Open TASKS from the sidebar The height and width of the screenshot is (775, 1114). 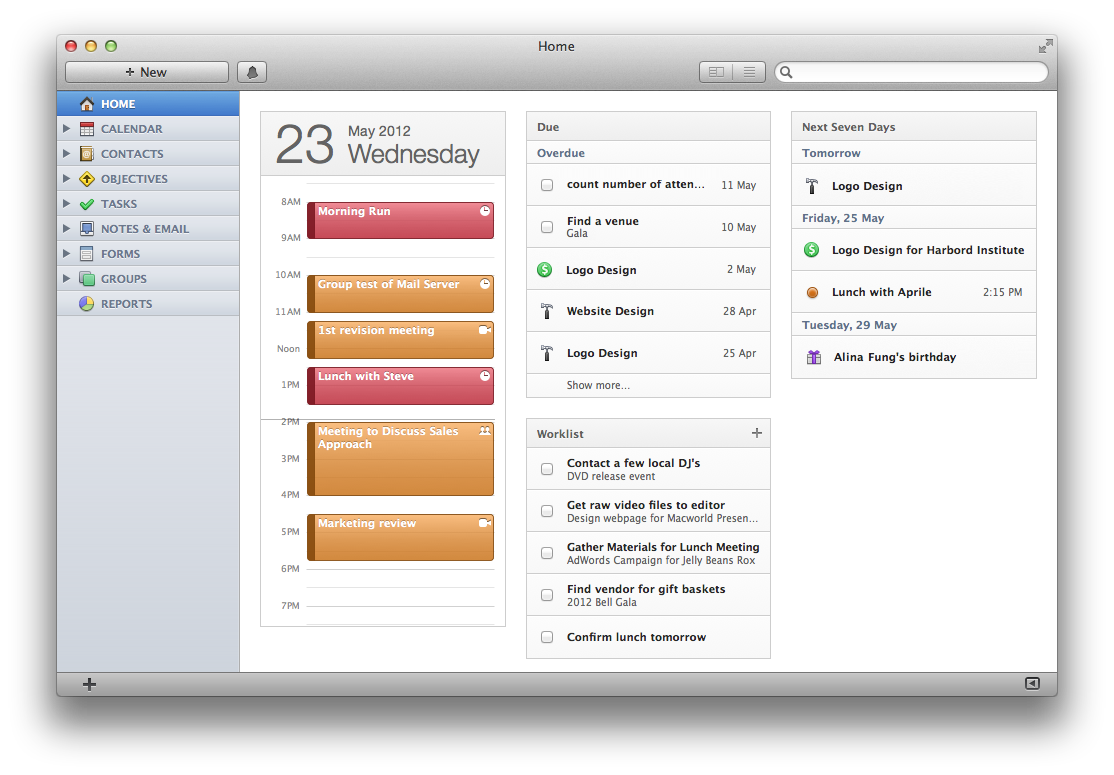148,204
